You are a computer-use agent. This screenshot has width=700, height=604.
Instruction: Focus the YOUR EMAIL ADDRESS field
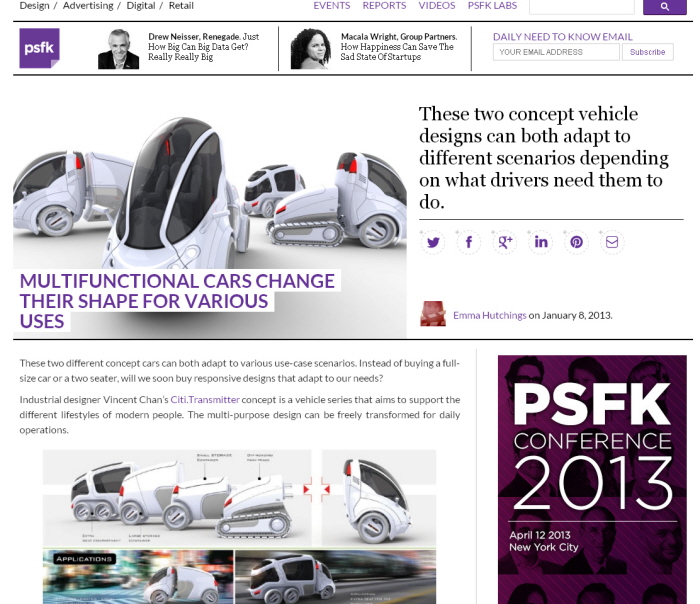click(556, 52)
